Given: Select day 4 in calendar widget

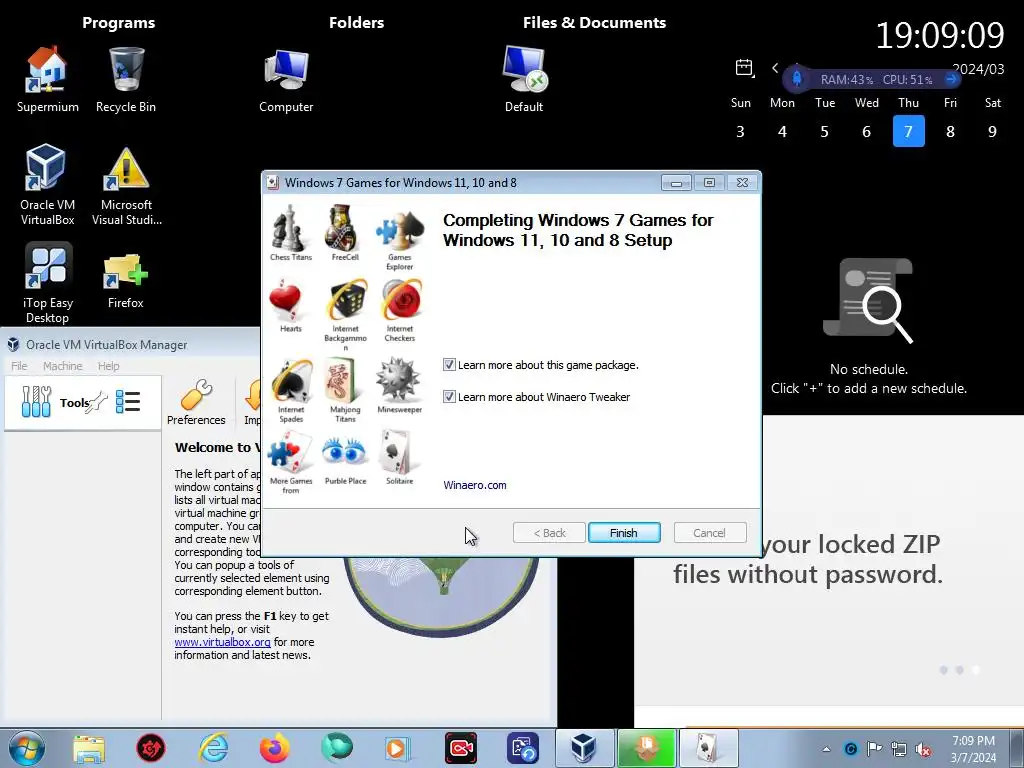Looking at the screenshot, I should point(782,131).
